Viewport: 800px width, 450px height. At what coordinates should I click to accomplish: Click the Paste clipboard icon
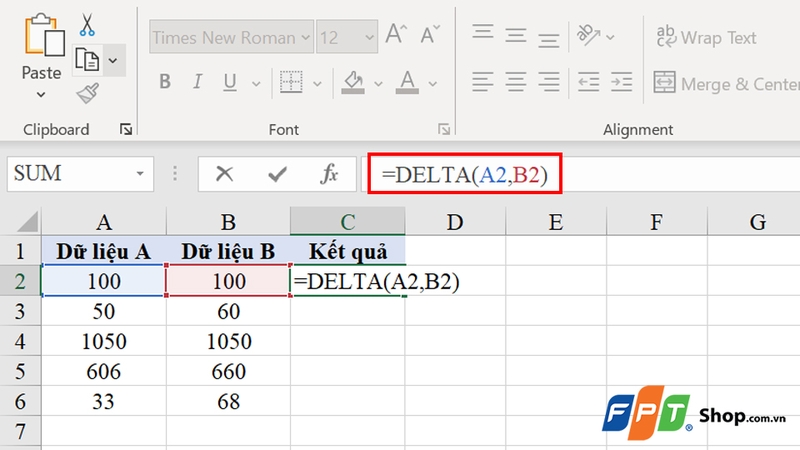tap(44, 35)
